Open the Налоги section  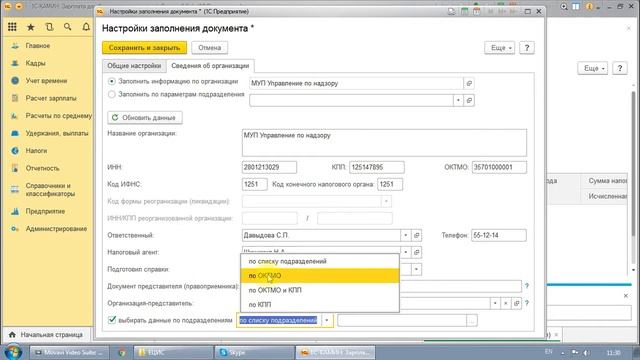coord(36,151)
